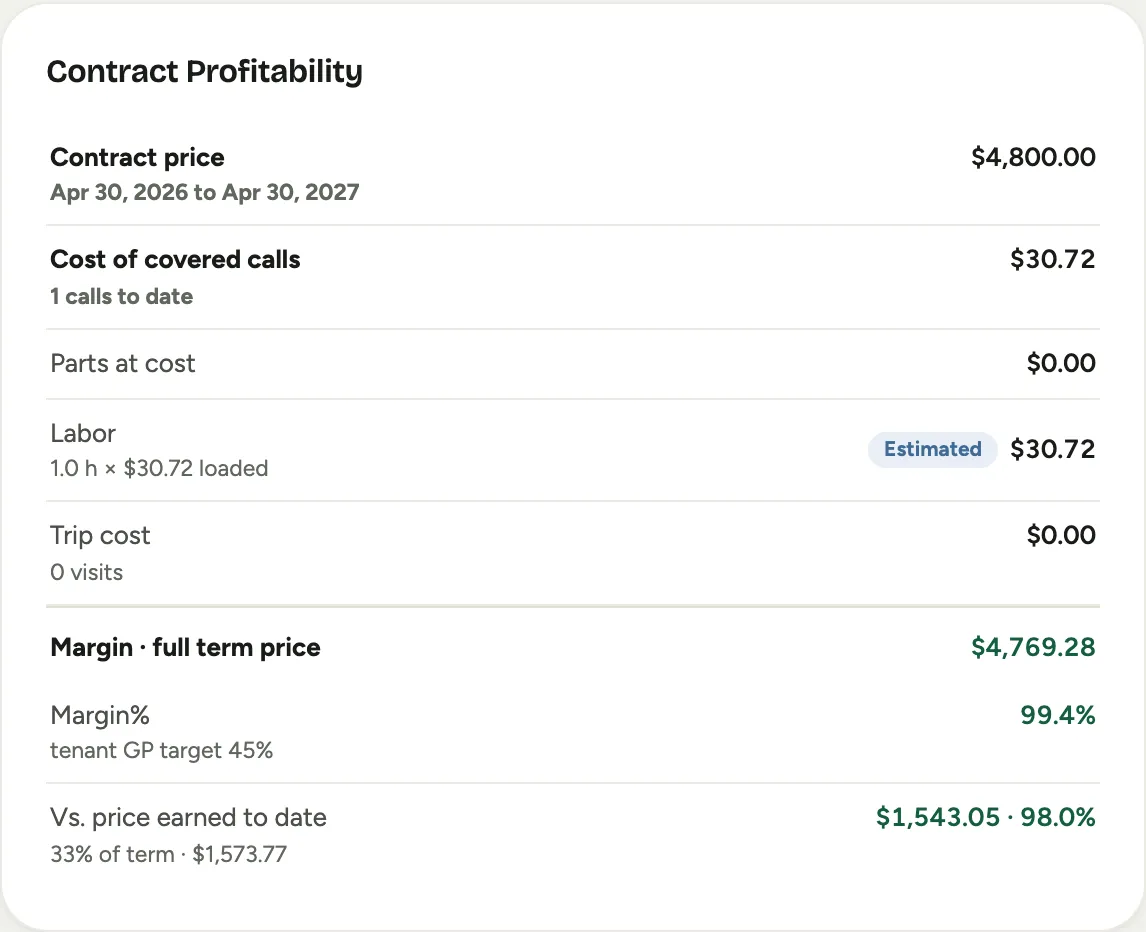The height and width of the screenshot is (932, 1146).
Task: Click the Margin full term price label
Action: pyautogui.click(x=186, y=648)
